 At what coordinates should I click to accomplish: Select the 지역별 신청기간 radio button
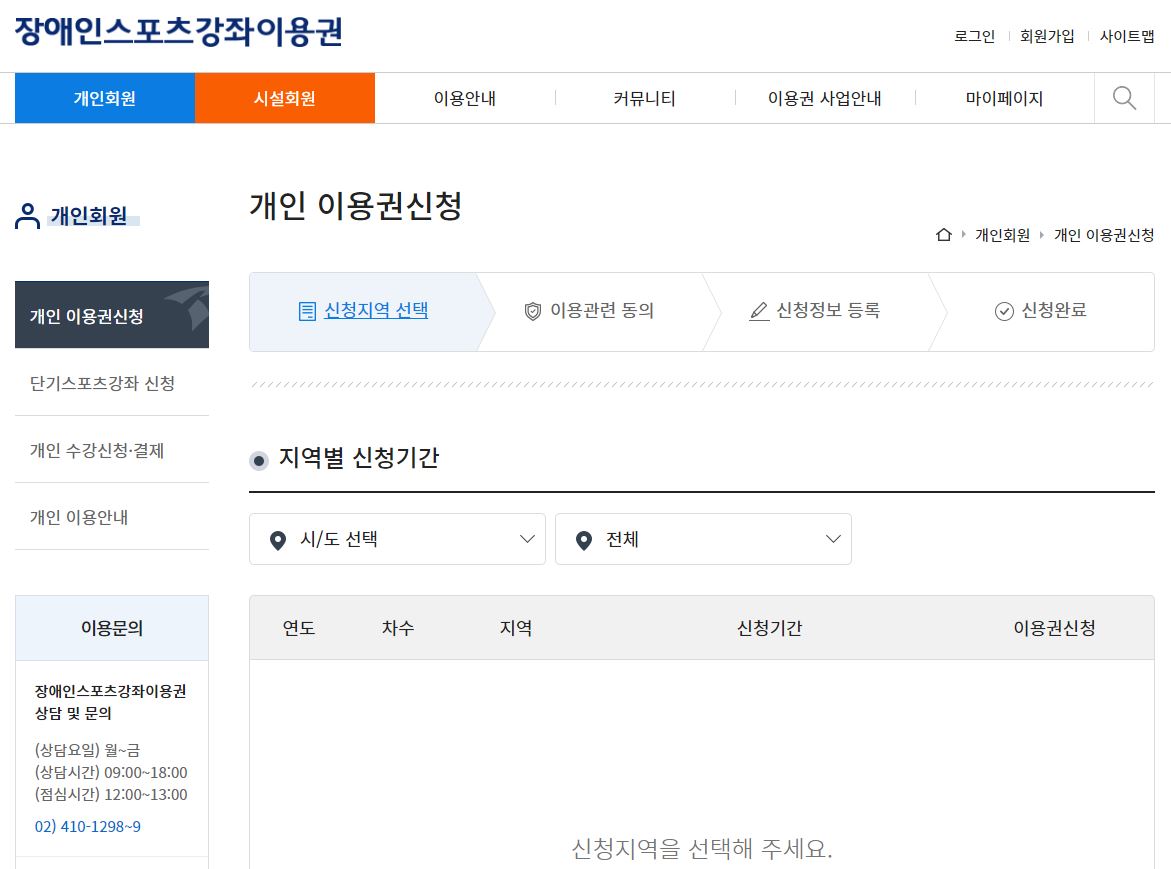click(x=259, y=461)
